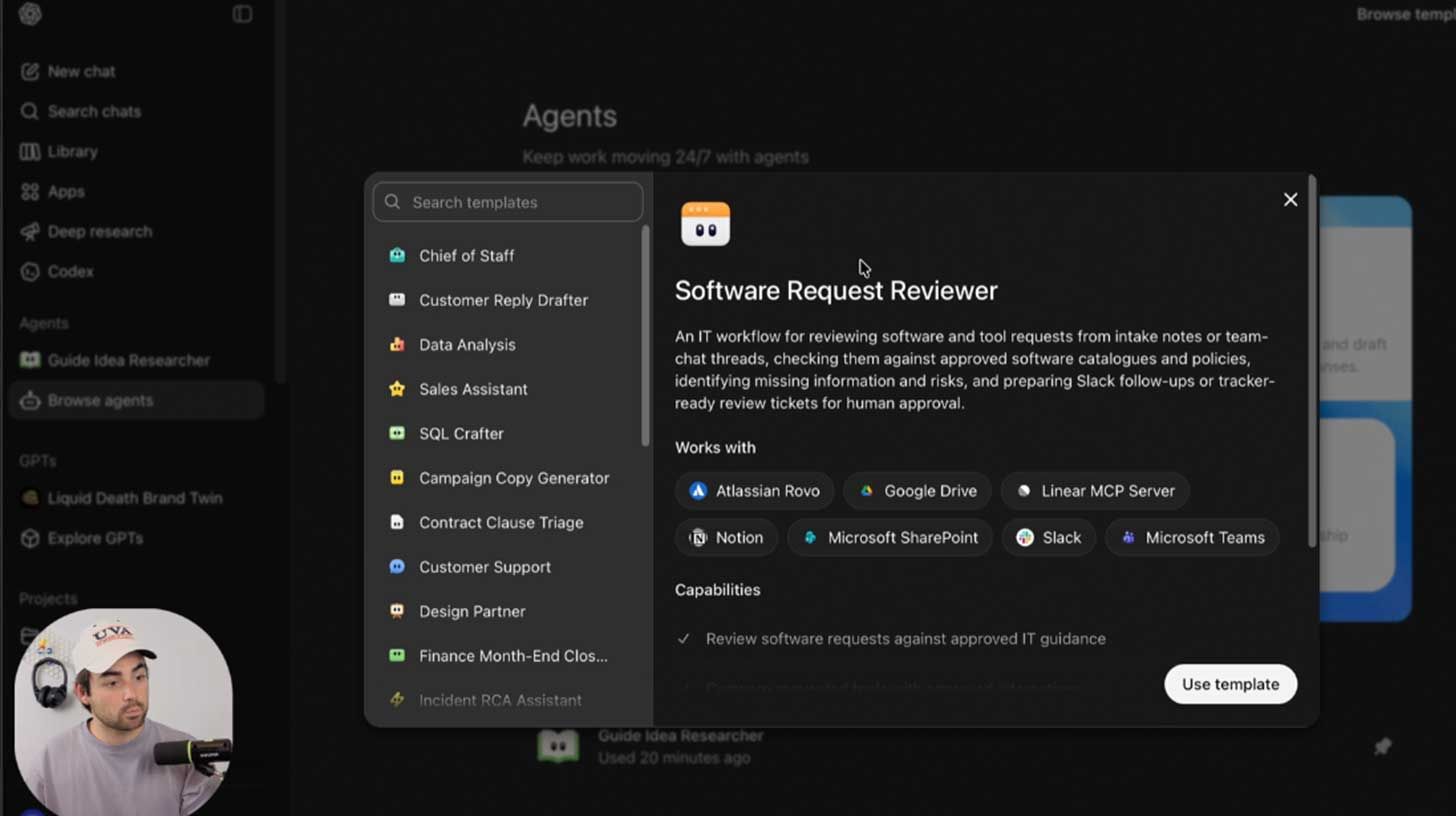Click the Software Request Reviewer robot icon
The width and height of the screenshot is (1456, 816).
706,224
